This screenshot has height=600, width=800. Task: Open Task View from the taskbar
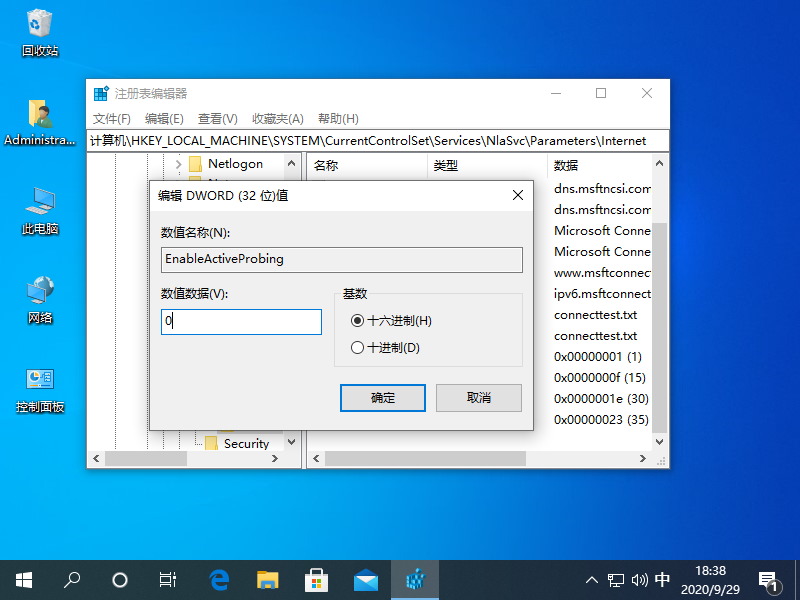point(167,579)
